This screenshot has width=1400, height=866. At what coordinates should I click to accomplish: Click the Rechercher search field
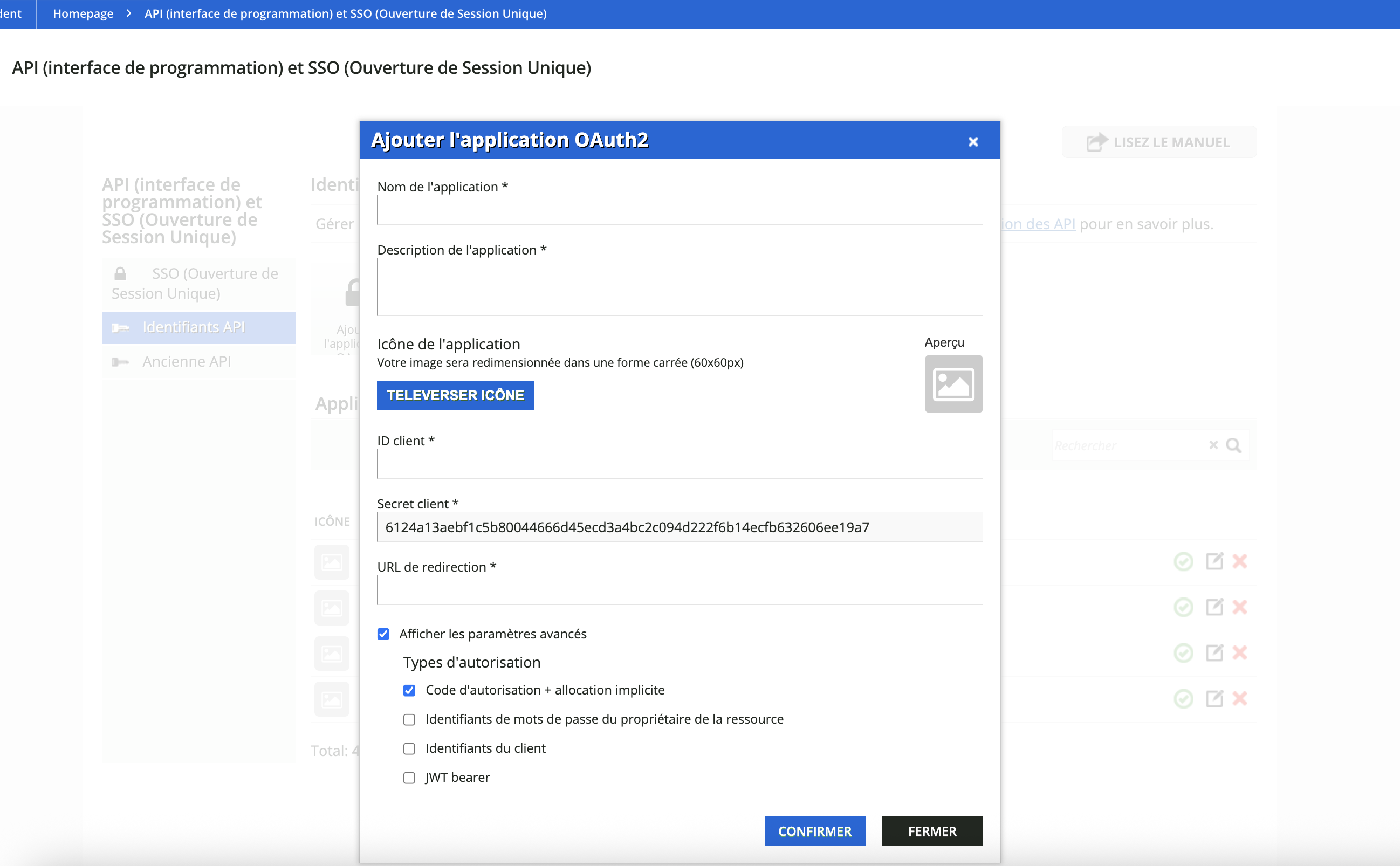tap(1129, 445)
